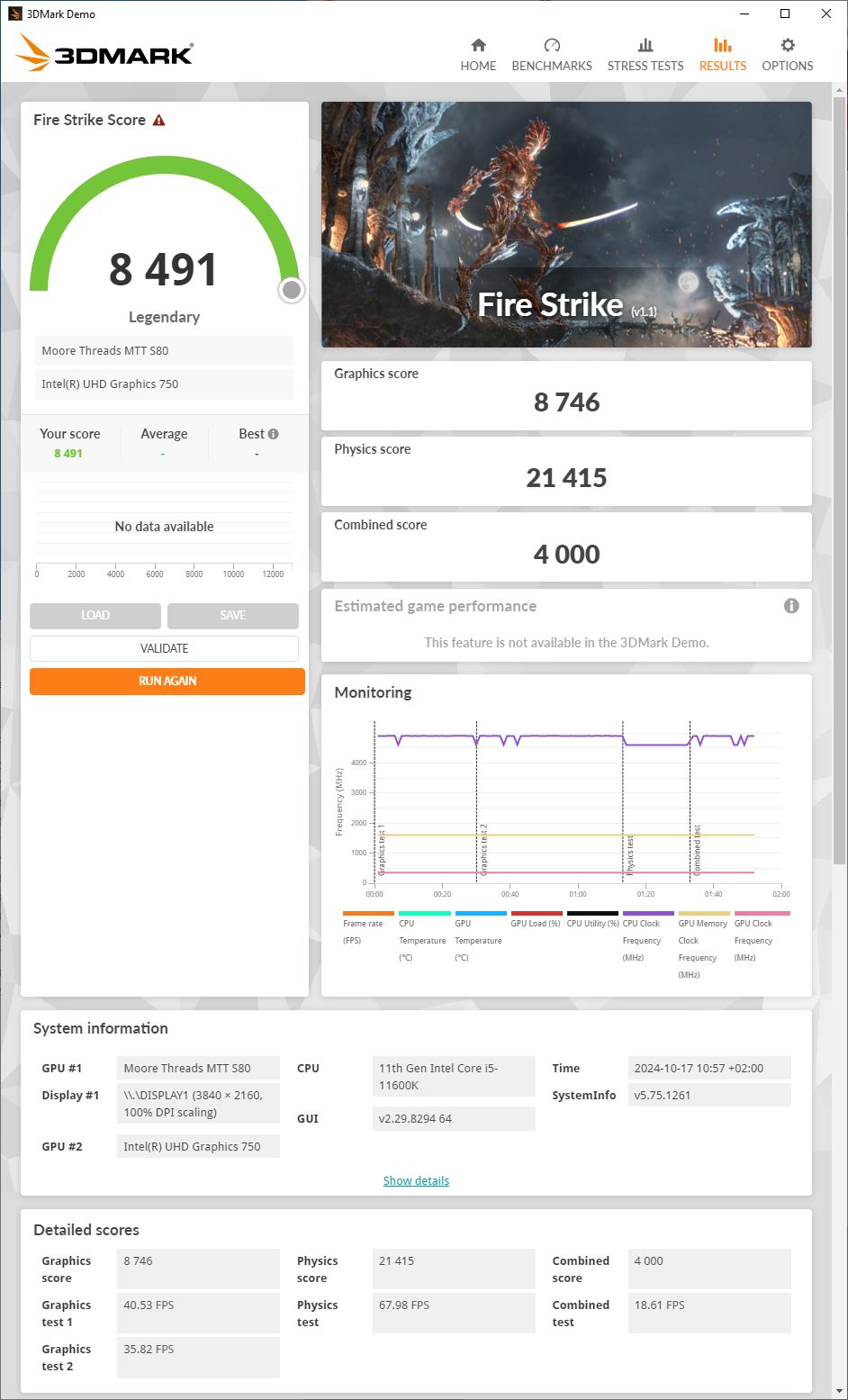Screen dimensions: 848x1400
Task: Toggle GPU Memory Clock Frequency legend entry
Action: pos(703,945)
